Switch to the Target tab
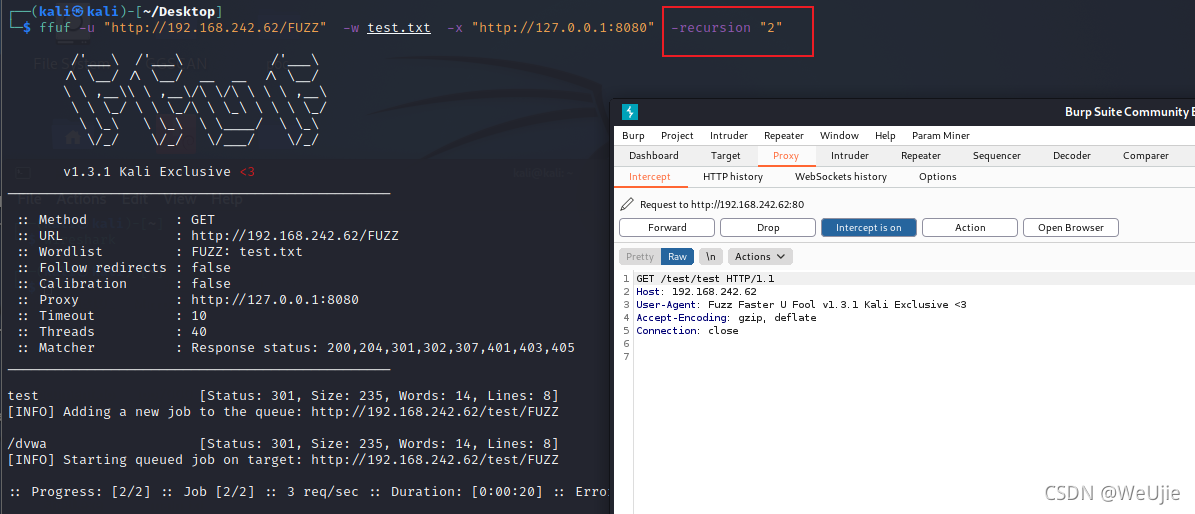This screenshot has width=1195, height=514. (726, 156)
